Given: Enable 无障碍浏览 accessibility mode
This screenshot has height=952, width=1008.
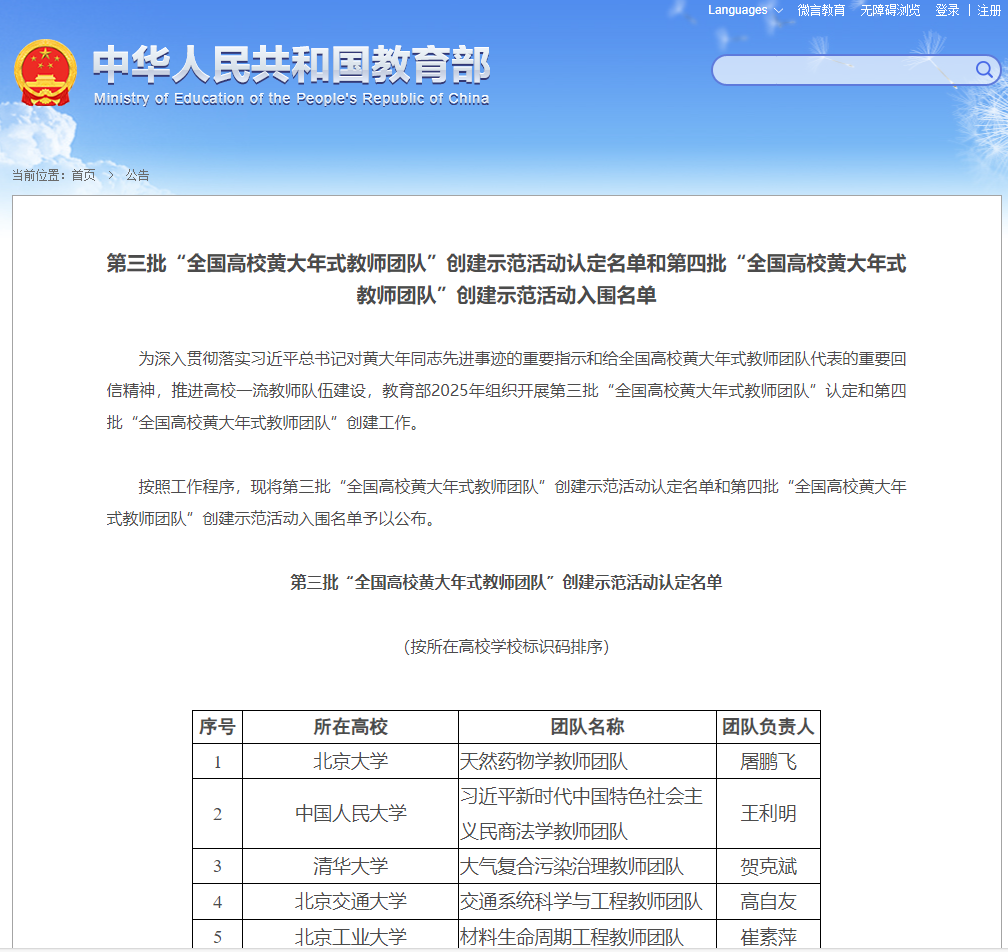Looking at the screenshot, I should click(890, 10).
